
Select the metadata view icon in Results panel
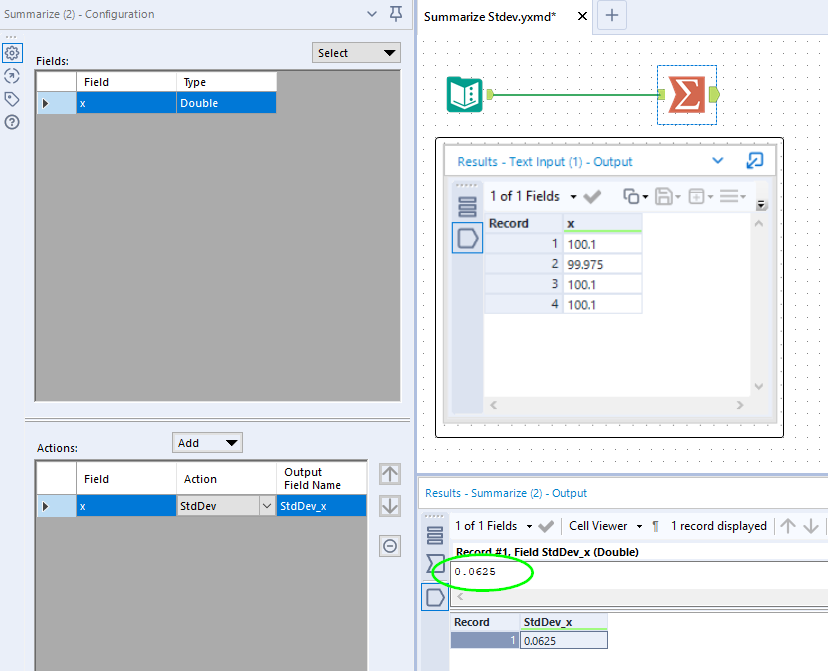[x=434, y=535]
